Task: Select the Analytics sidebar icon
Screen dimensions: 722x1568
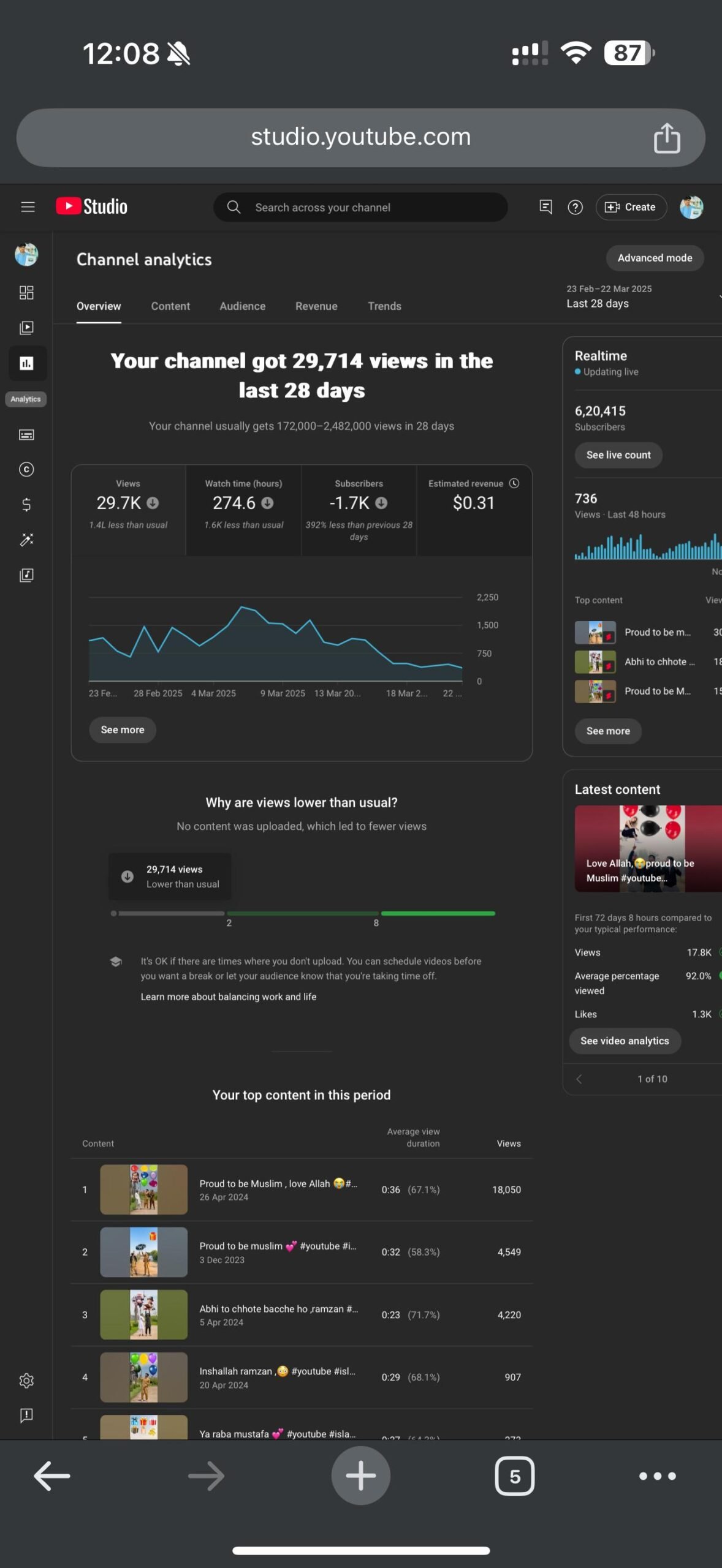Action: pos(26,363)
